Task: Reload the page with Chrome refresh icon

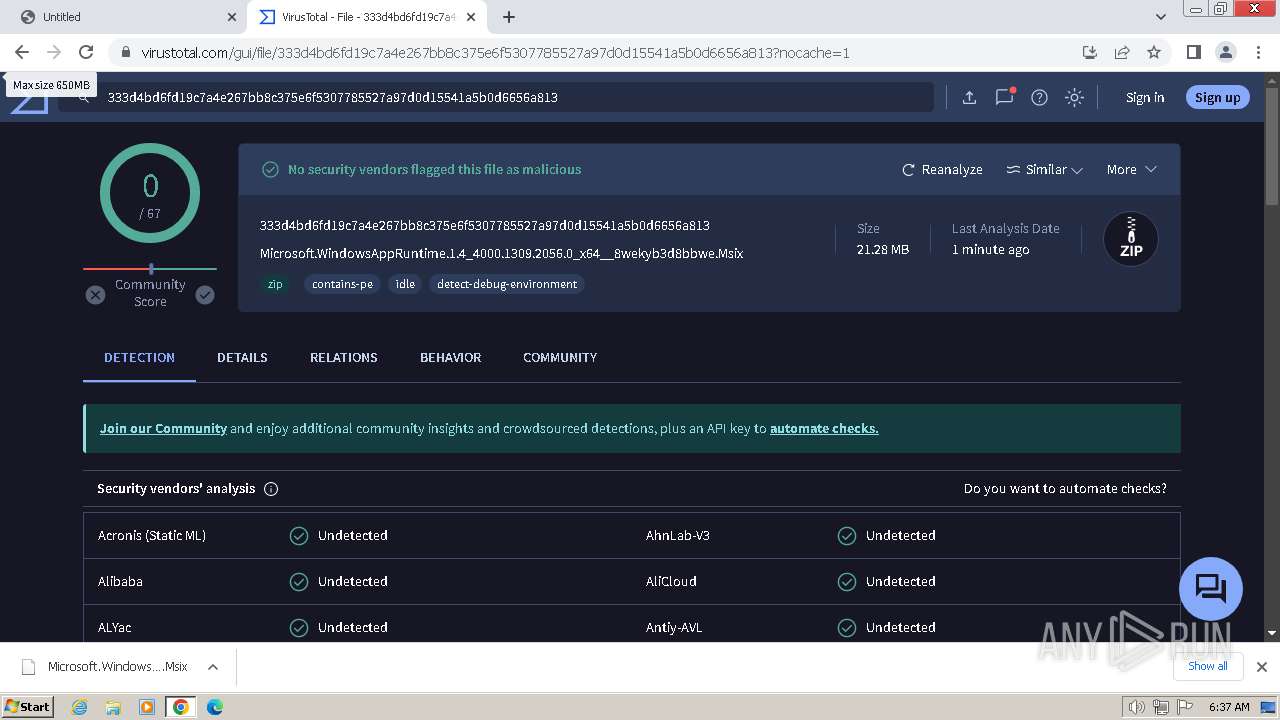Action: [86, 52]
